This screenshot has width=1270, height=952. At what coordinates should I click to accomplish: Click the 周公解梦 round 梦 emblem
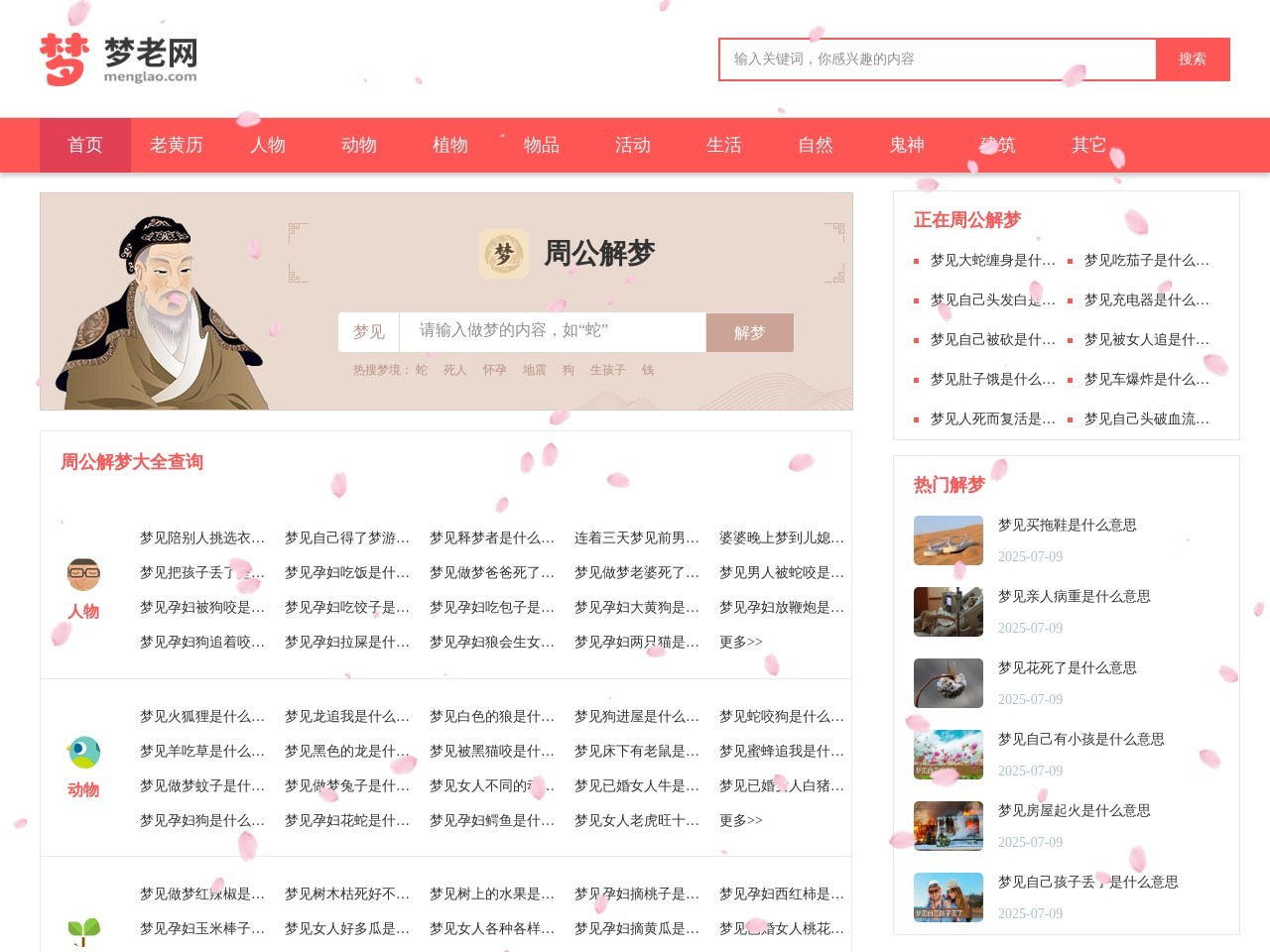[x=503, y=254]
